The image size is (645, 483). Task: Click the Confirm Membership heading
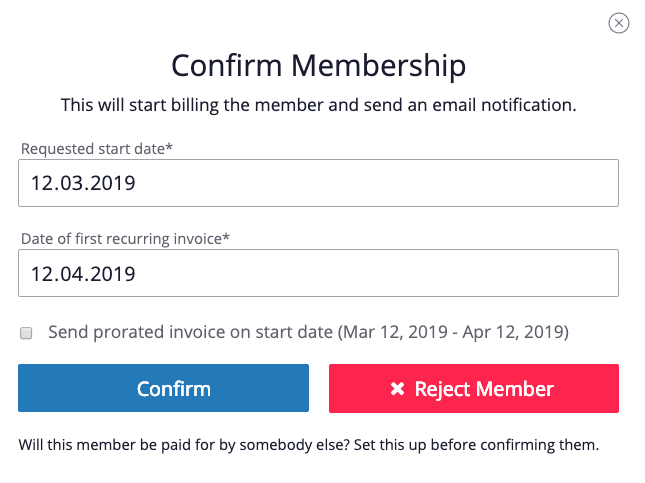point(319,65)
